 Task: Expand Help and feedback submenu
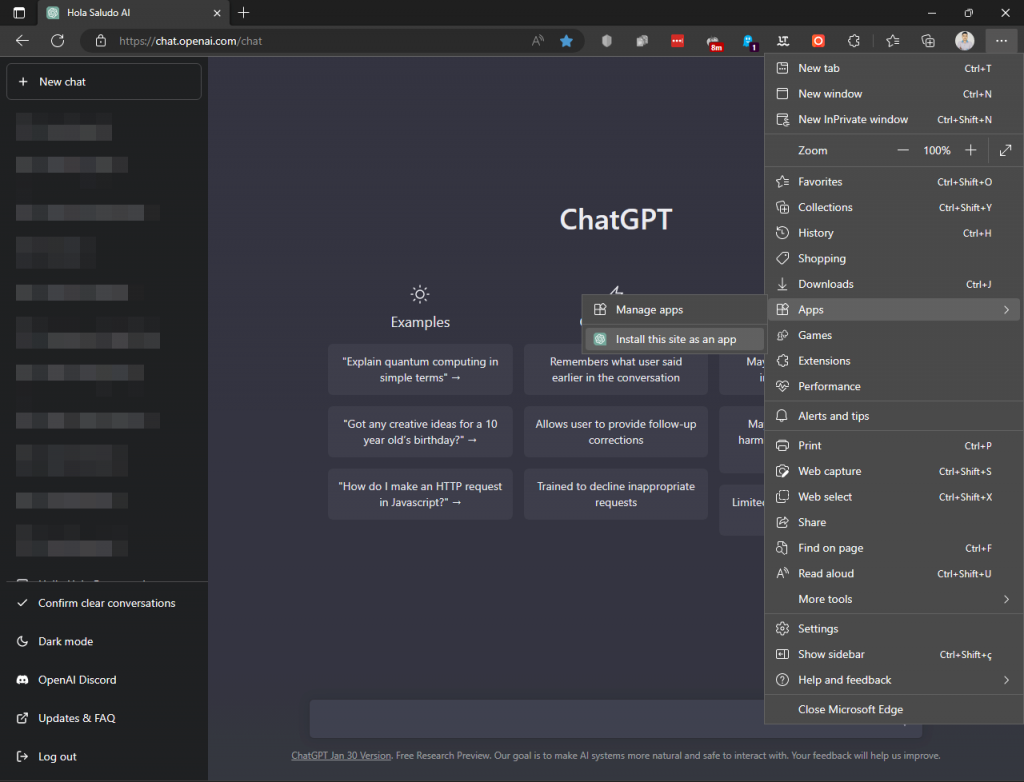click(893, 680)
